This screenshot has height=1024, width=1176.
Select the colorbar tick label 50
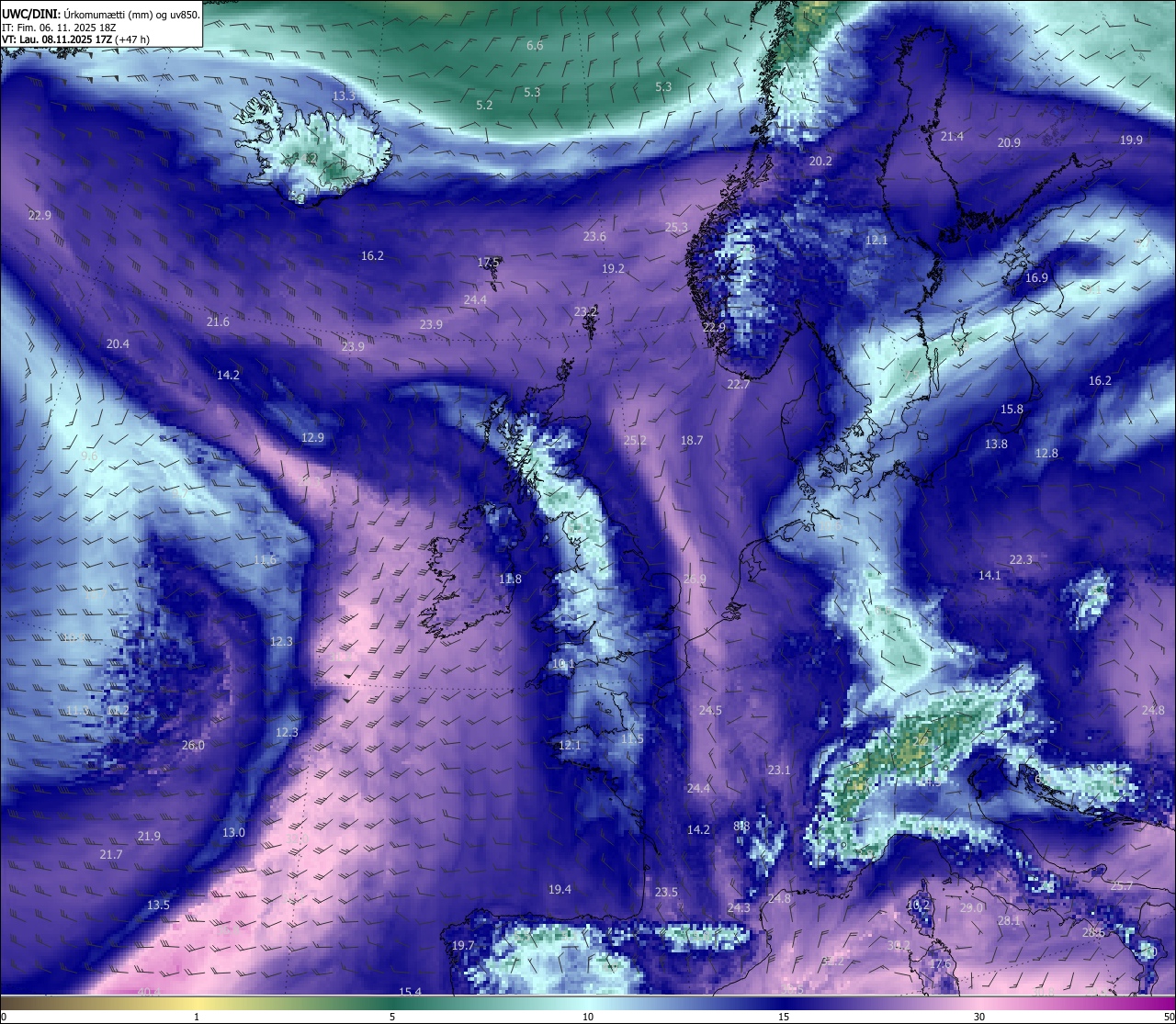pos(1169,1017)
